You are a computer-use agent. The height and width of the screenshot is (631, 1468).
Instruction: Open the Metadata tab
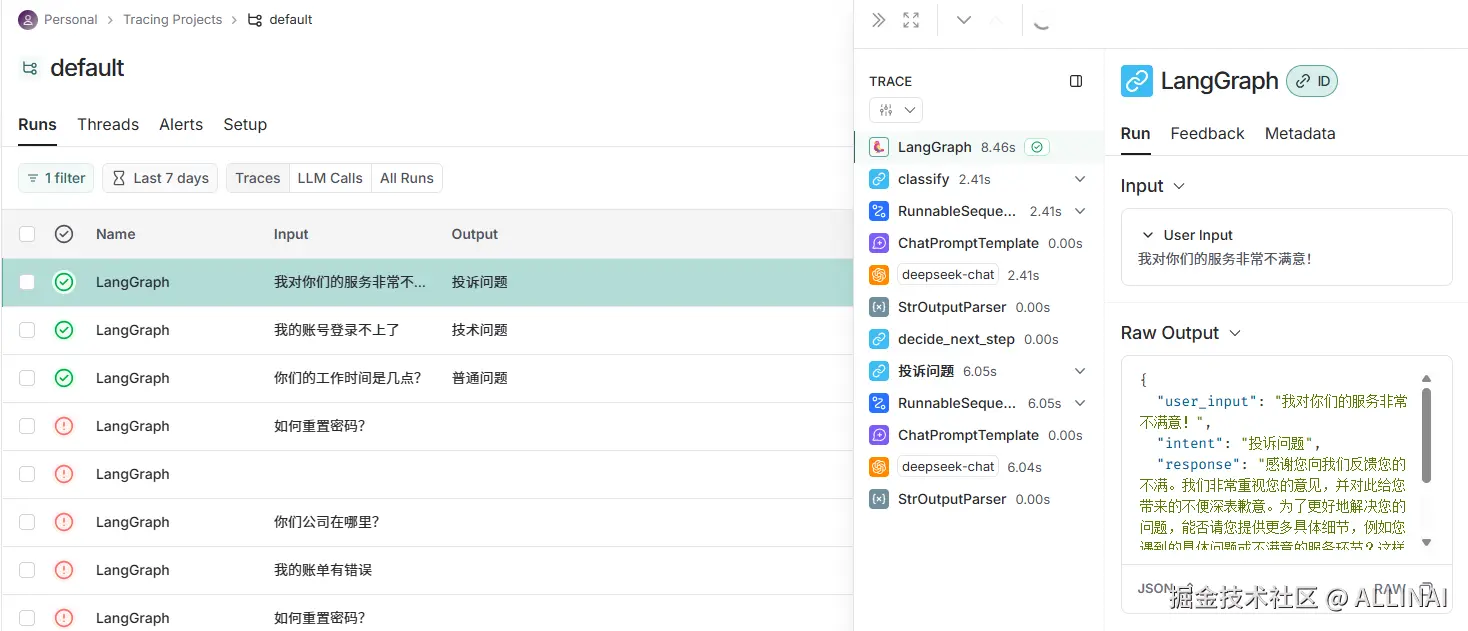tap(1300, 134)
